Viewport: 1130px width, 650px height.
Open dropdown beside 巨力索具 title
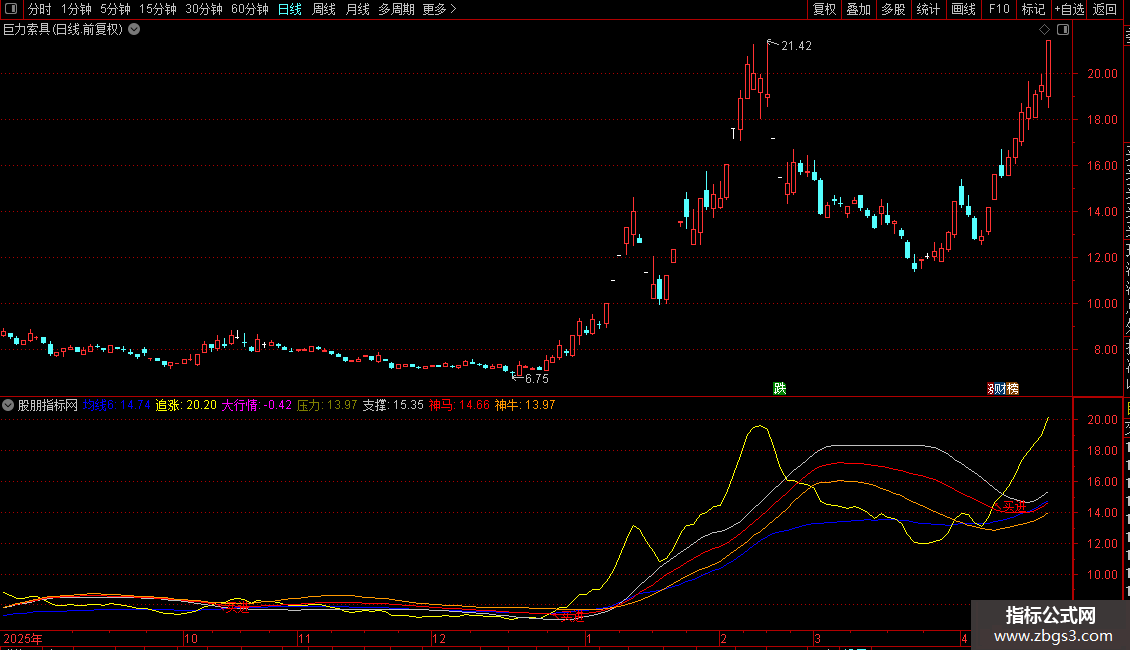[134, 30]
